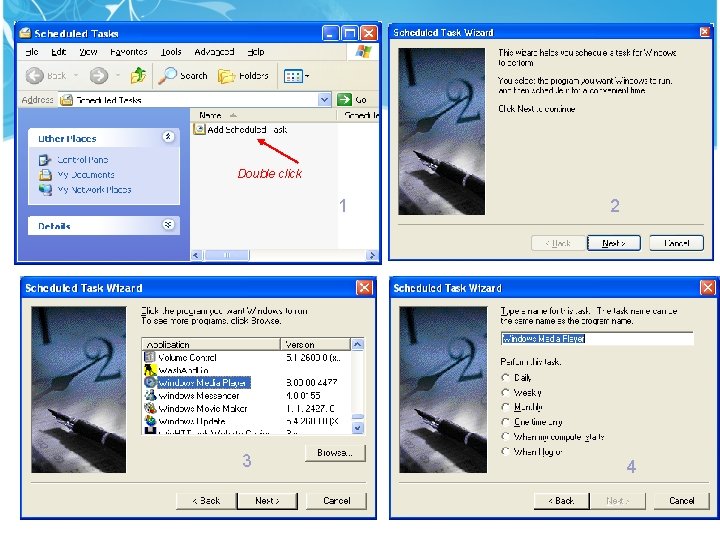Collapse the Other Places panel
The height and width of the screenshot is (540, 720).
coord(168,137)
